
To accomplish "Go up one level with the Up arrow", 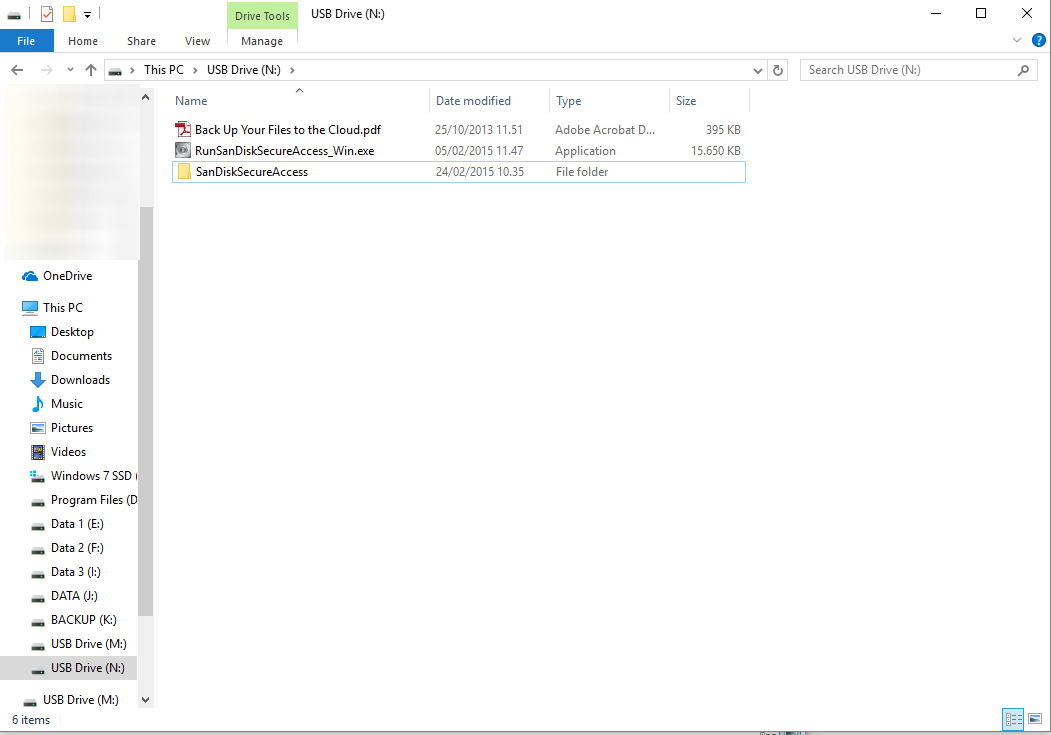I will coord(91,70).
